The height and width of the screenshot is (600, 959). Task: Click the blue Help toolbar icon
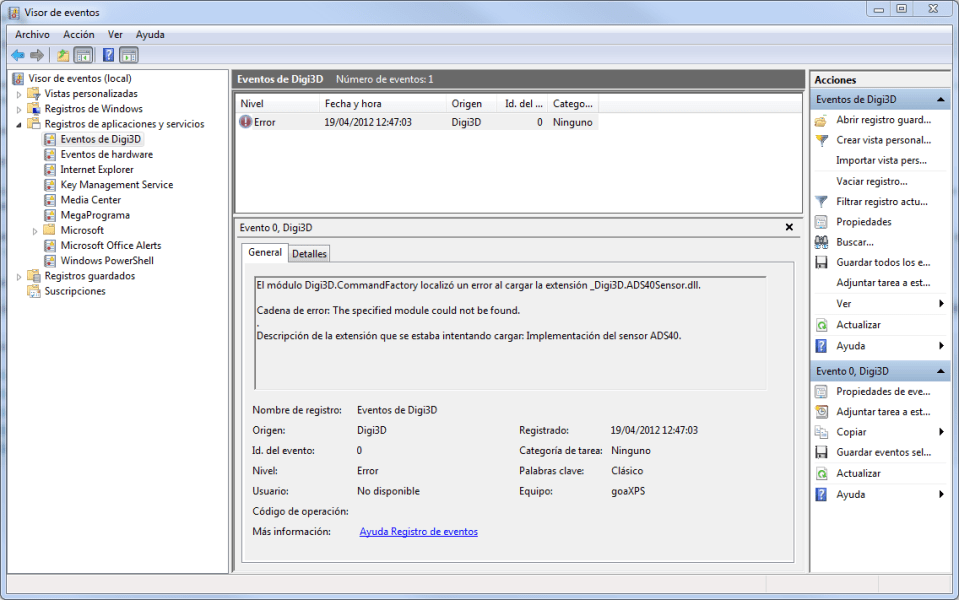(x=108, y=55)
